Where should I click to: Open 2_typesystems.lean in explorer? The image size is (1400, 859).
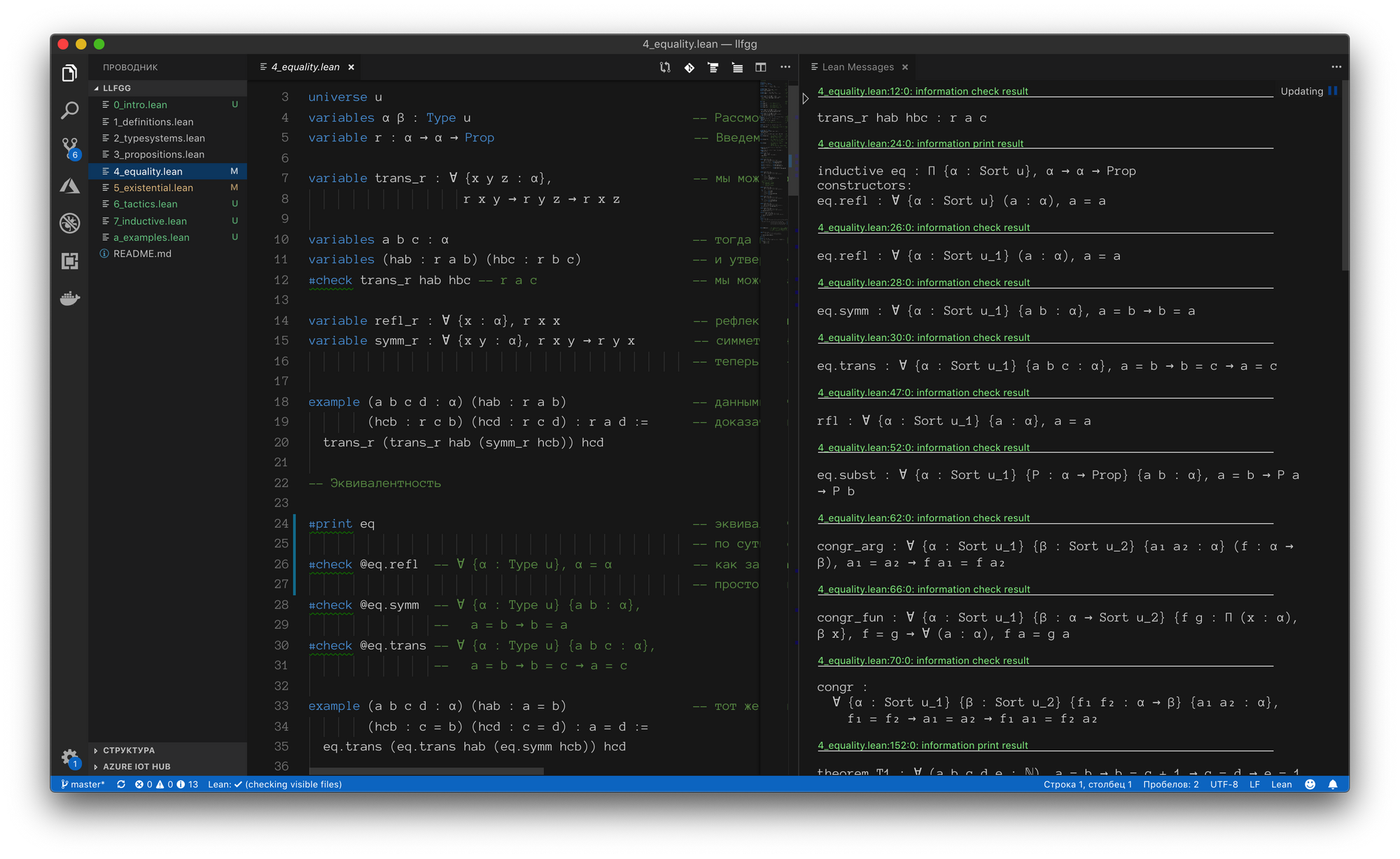(x=167, y=138)
